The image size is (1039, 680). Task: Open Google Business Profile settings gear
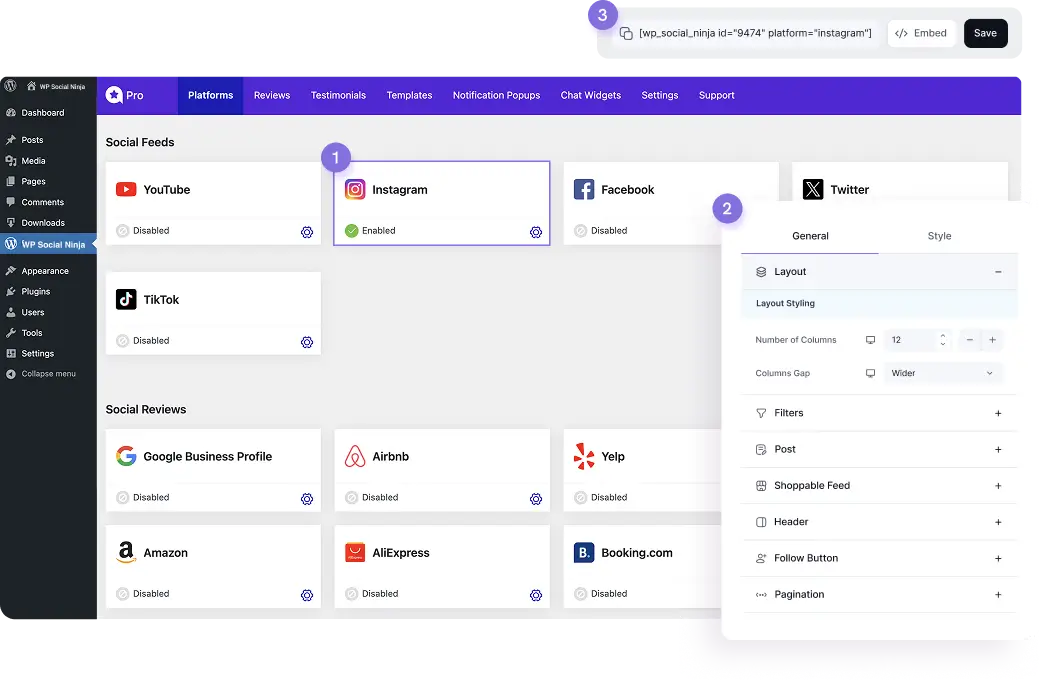[x=307, y=499]
